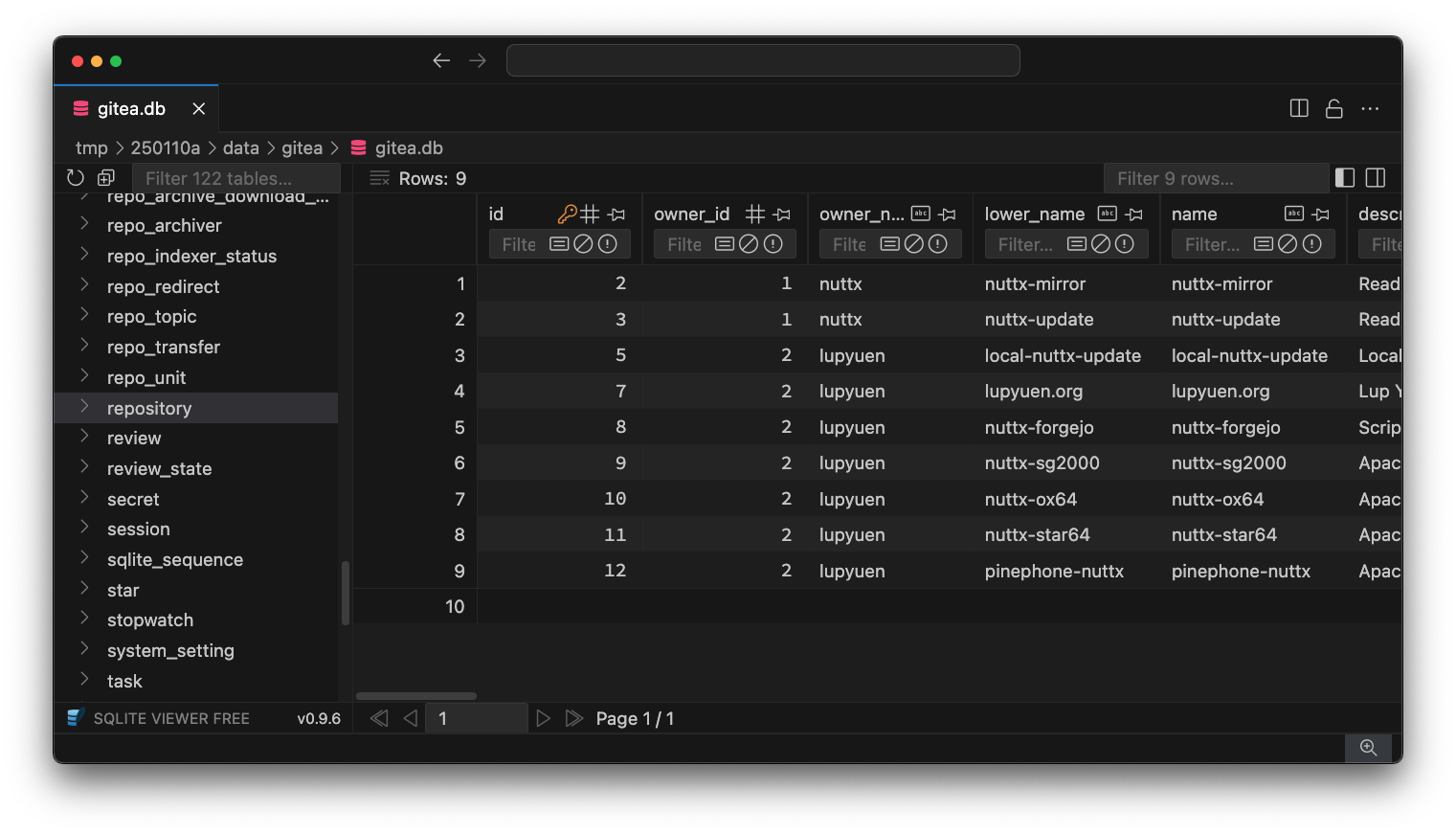This screenshot has width=1456, height=834.
Task: Click the data breadcrumb
Action: pyautogui.click(x=241, y=147)
